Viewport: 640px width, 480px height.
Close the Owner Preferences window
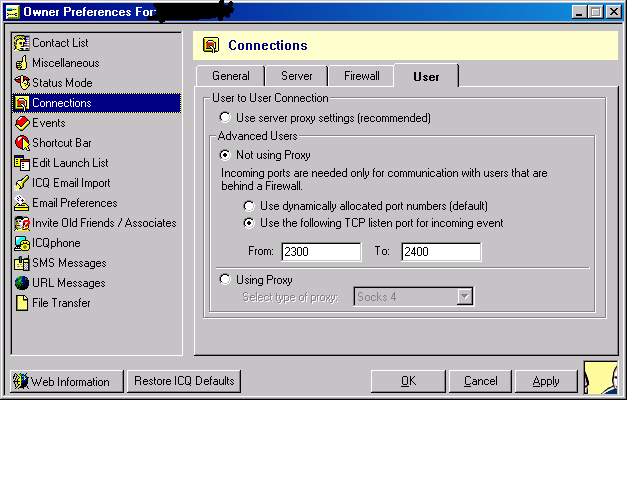tap(613, 12)
